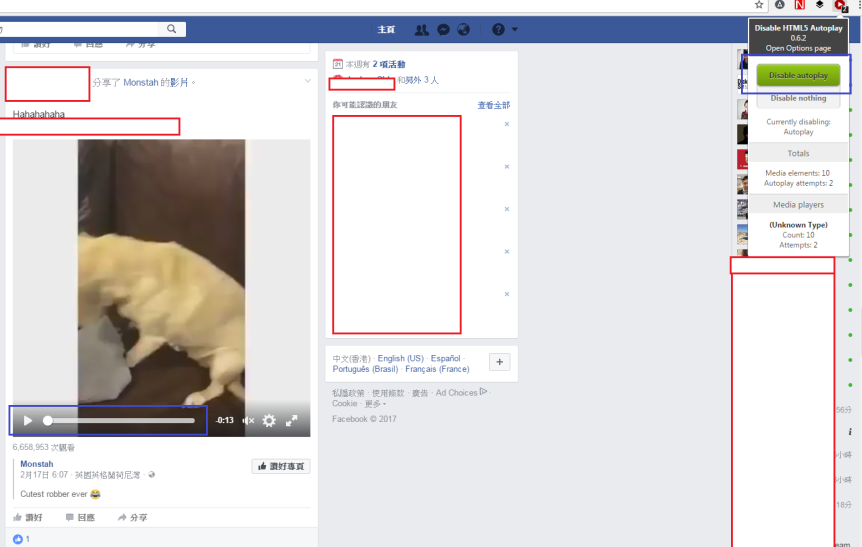Click Disable HTML5 Autoplay extension icon
Viewport: 862px width, 547px height.
coord(840,5)
